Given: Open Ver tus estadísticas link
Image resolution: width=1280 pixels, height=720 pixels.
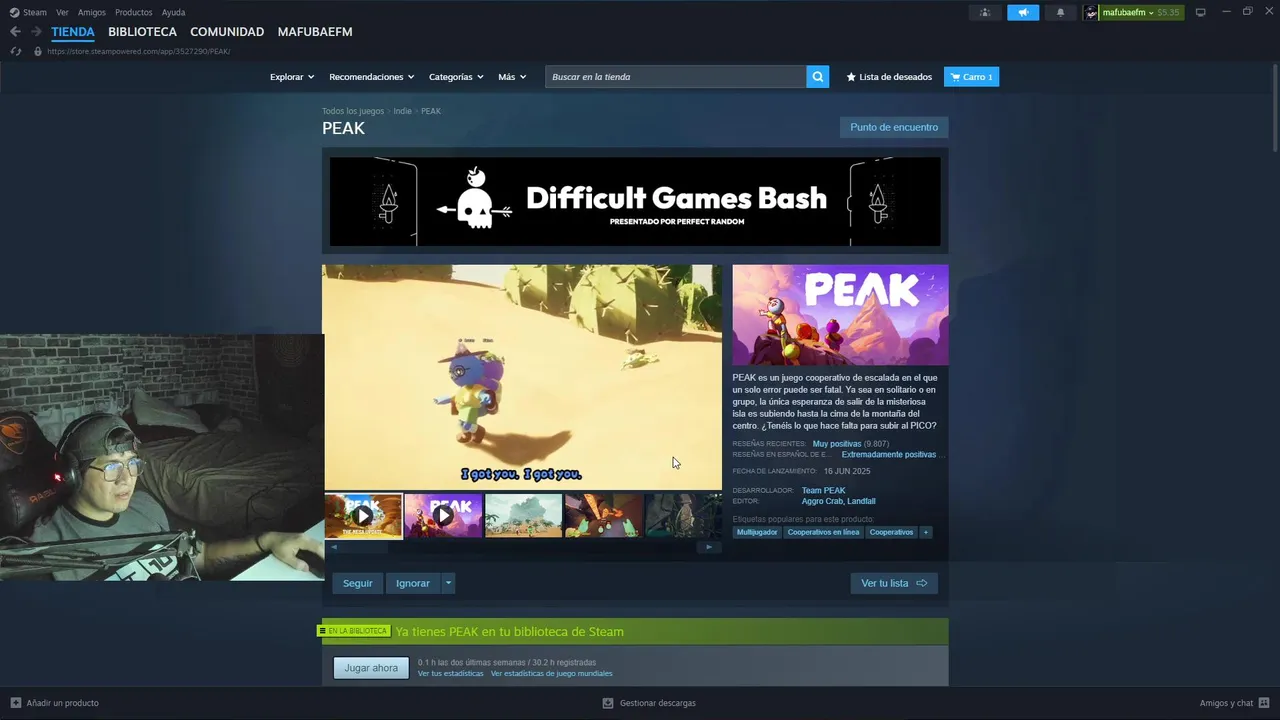Looking at the screenshot, I should pos(451,674).
